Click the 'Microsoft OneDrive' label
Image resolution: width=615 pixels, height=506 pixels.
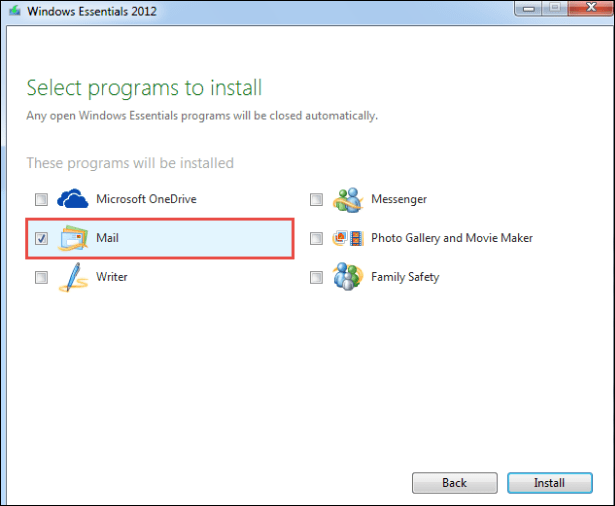146,199
